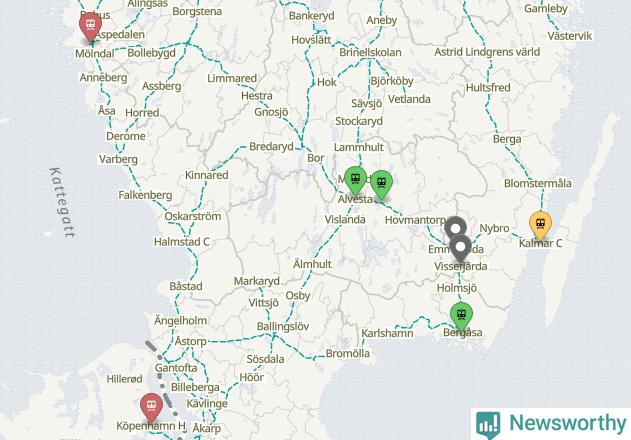Select the Hultsfred label on map
This screenshot has height=440, width=631.
[488, 88]
